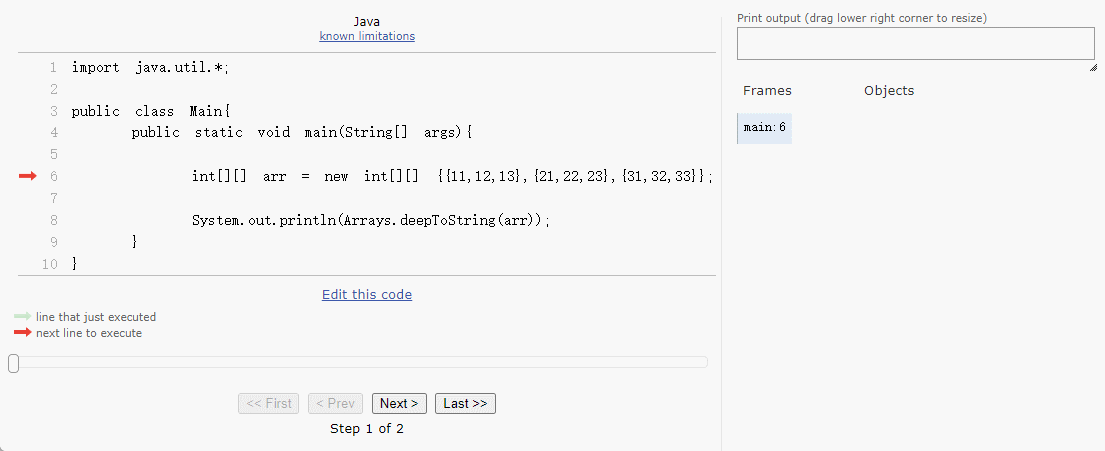
Task: Click the Objects column header
Action: pos(889,91)
